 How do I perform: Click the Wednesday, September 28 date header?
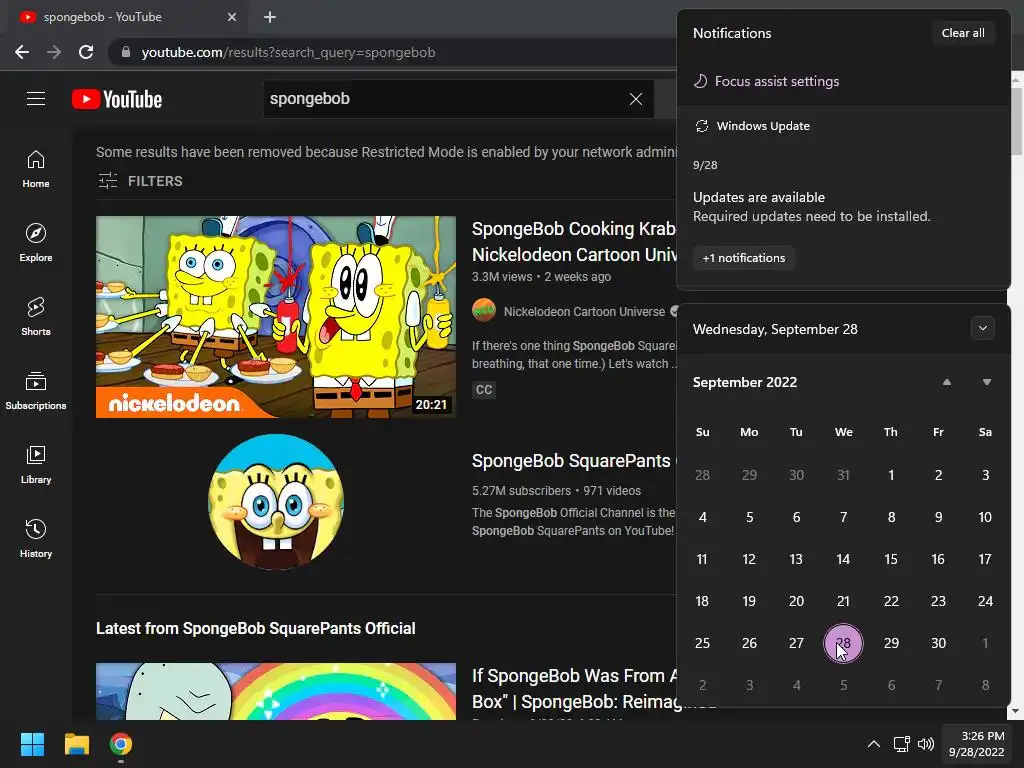(x=775, y=329)
